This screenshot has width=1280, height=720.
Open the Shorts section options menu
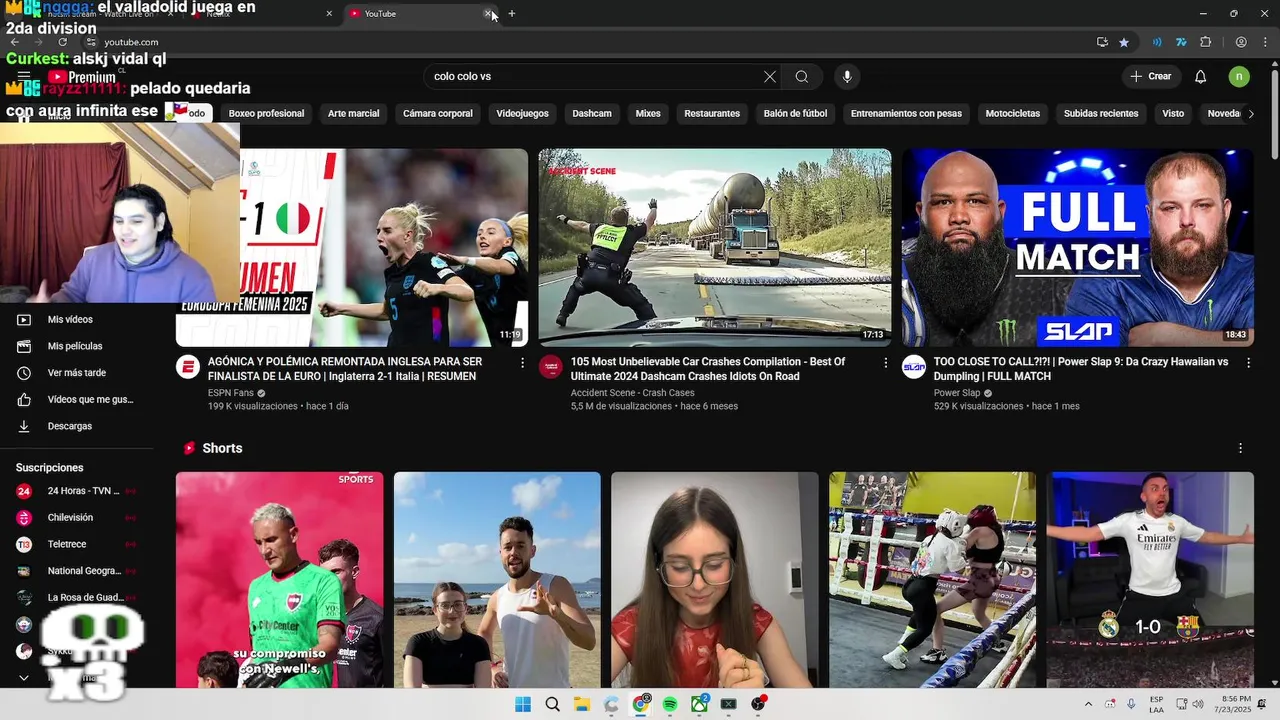click(x=1240, y=448)
